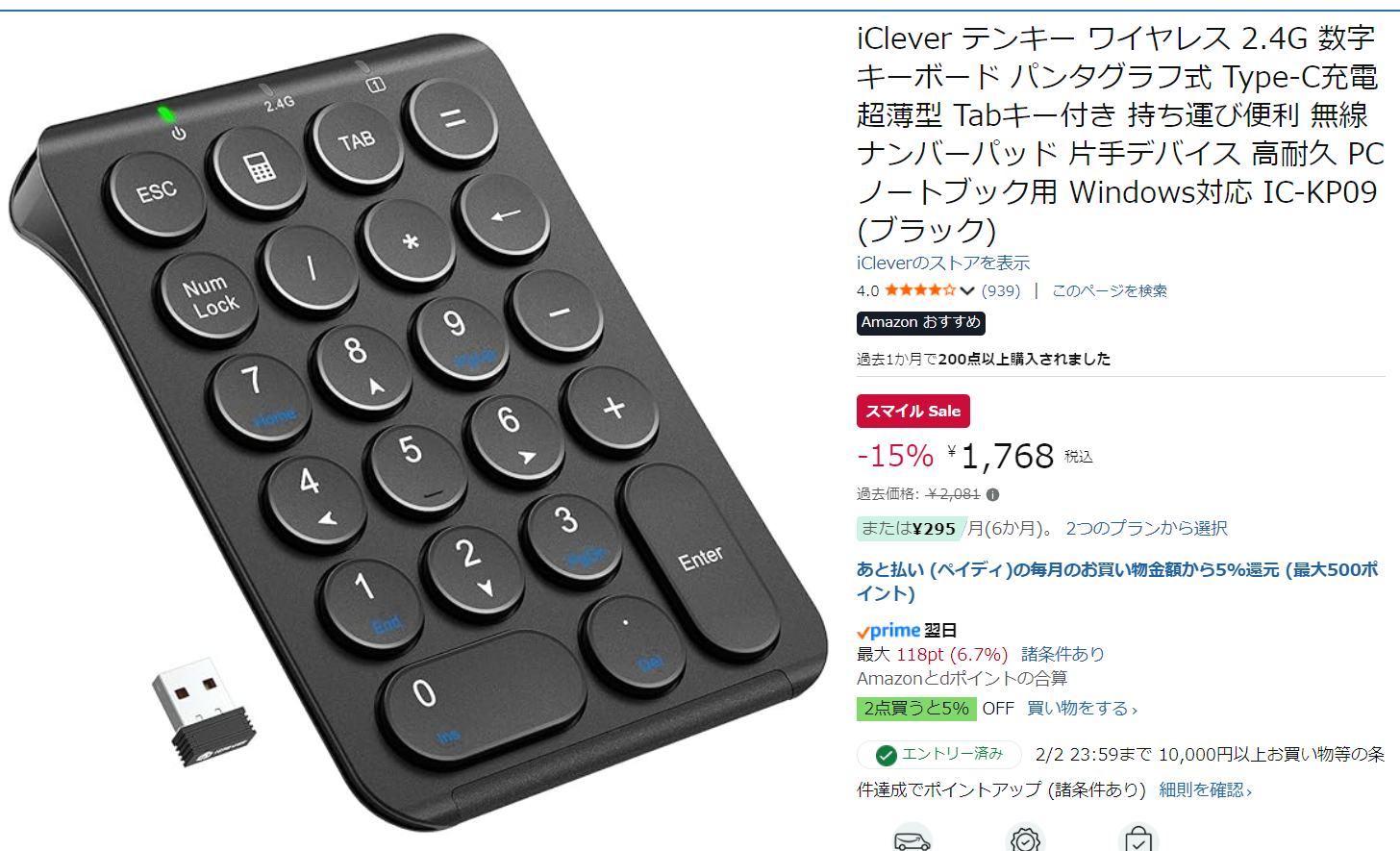This screenshot has height=851, width=1400.
Task: Click the USB receiver in product image
Action: [204, 713]
